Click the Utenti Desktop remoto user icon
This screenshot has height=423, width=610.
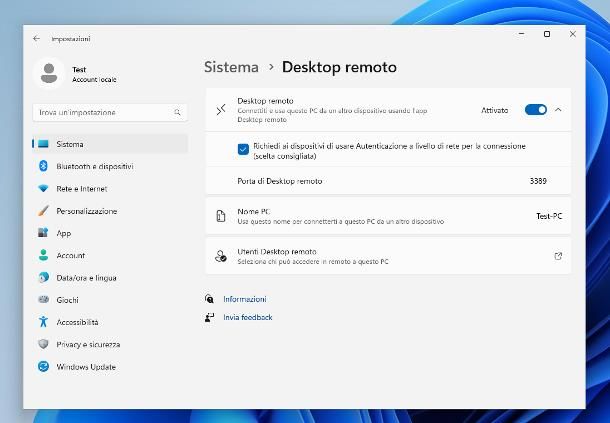[x=221, y=256]
